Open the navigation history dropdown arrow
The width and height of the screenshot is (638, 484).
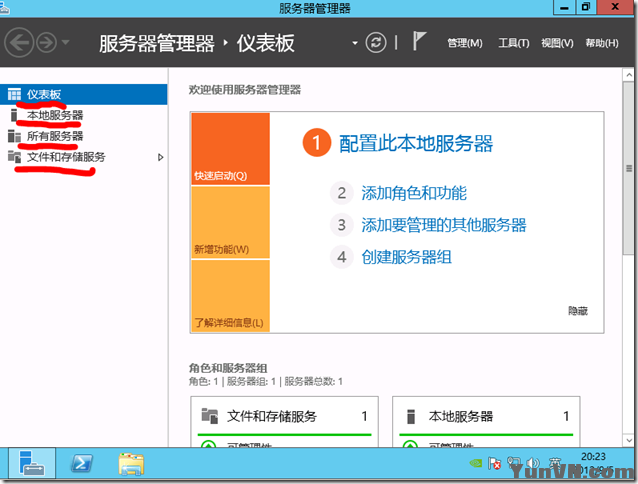pos(66,42)
